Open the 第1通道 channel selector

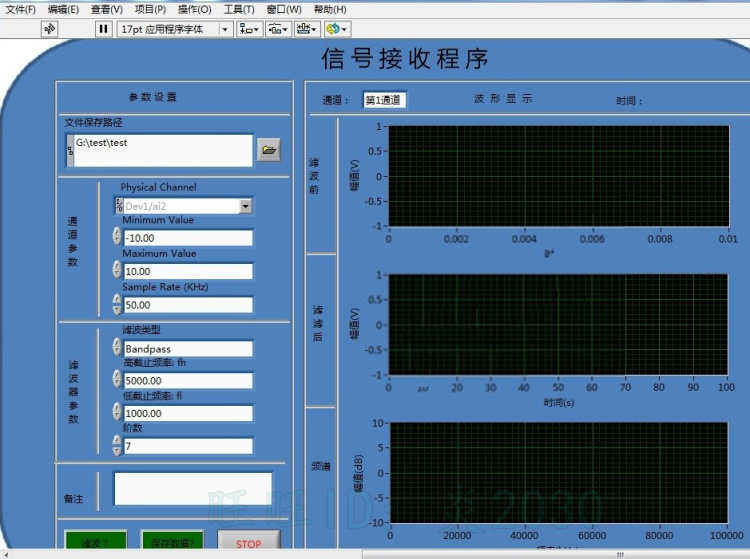[385, 99]
